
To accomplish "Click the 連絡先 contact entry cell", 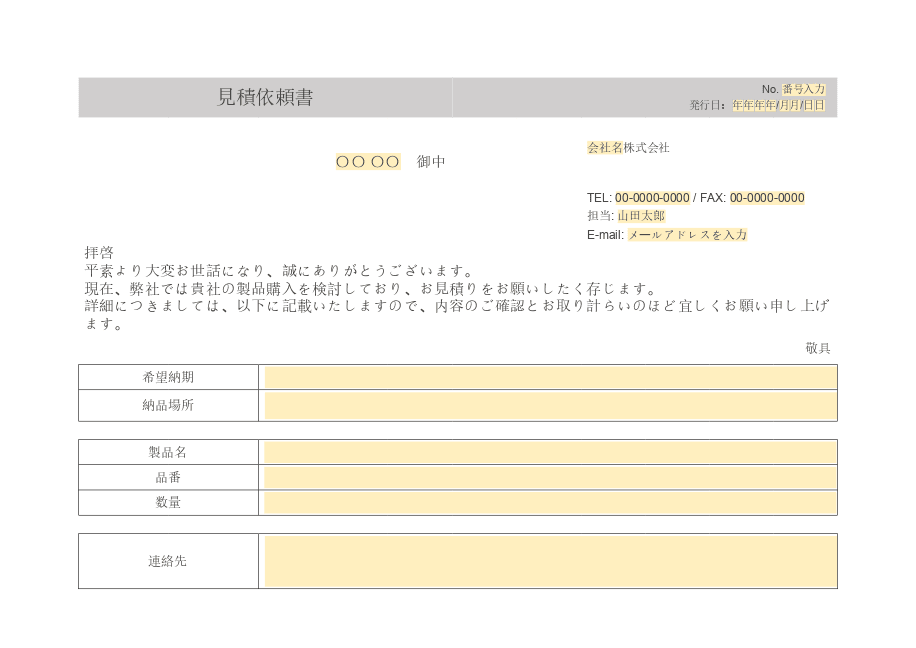I will tap(548, 561).
